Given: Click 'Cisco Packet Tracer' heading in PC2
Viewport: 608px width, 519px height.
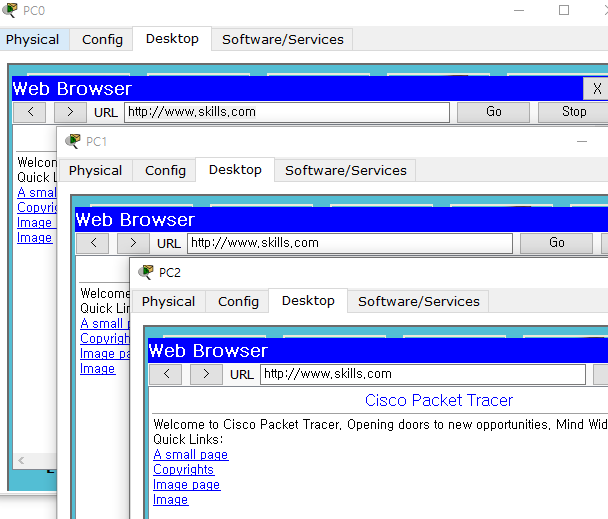Looking at the screenshot, I should [x=439, y=400].
